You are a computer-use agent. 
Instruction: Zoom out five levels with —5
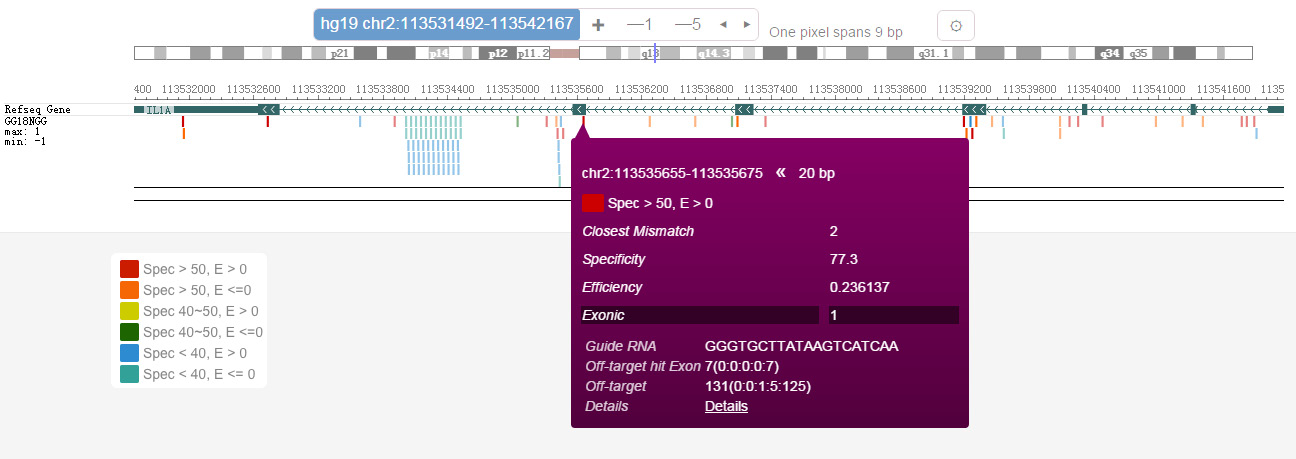pyautogui.click(x=688, y=24)
